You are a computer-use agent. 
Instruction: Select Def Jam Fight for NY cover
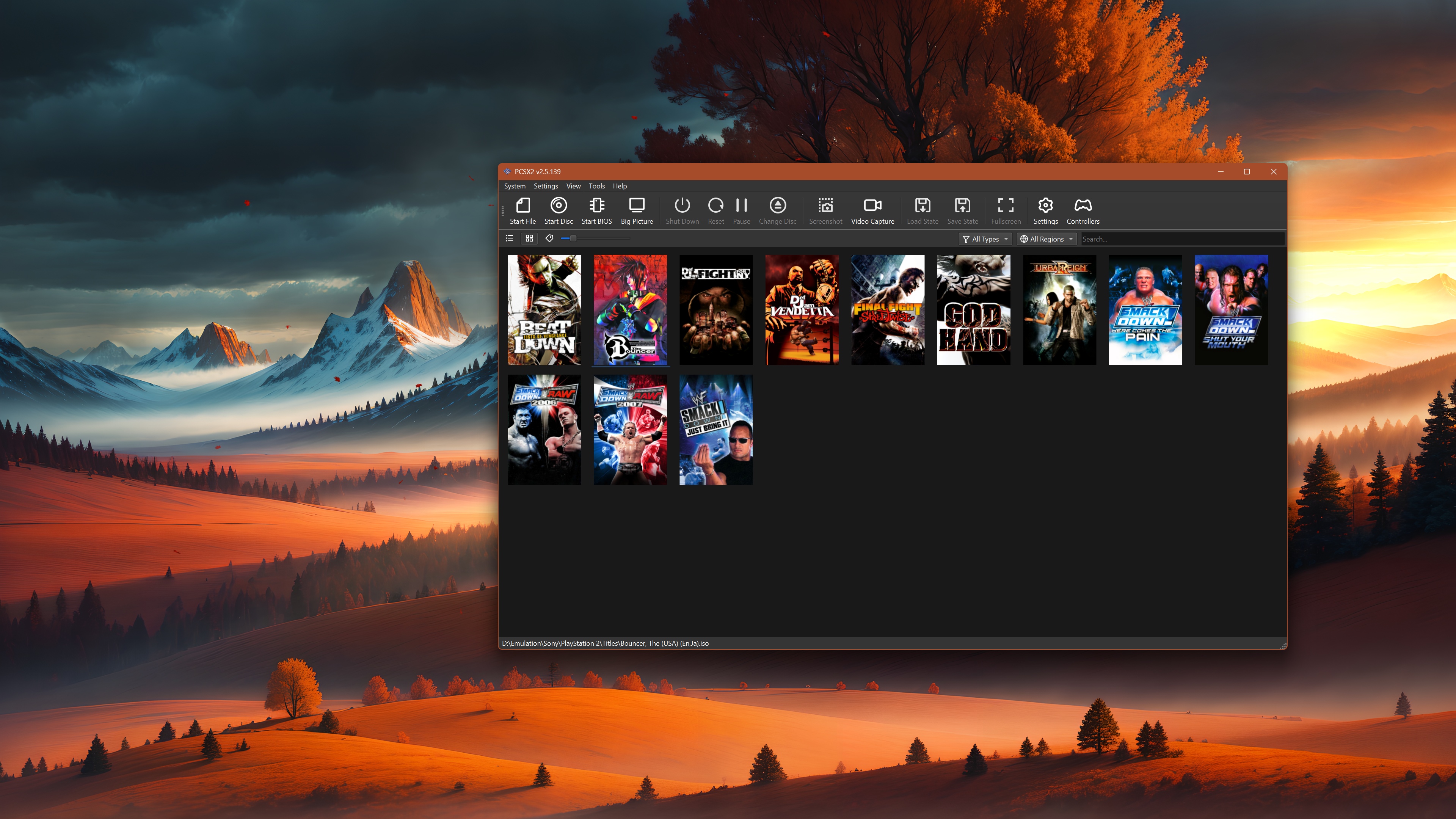[x=715, y=310]
